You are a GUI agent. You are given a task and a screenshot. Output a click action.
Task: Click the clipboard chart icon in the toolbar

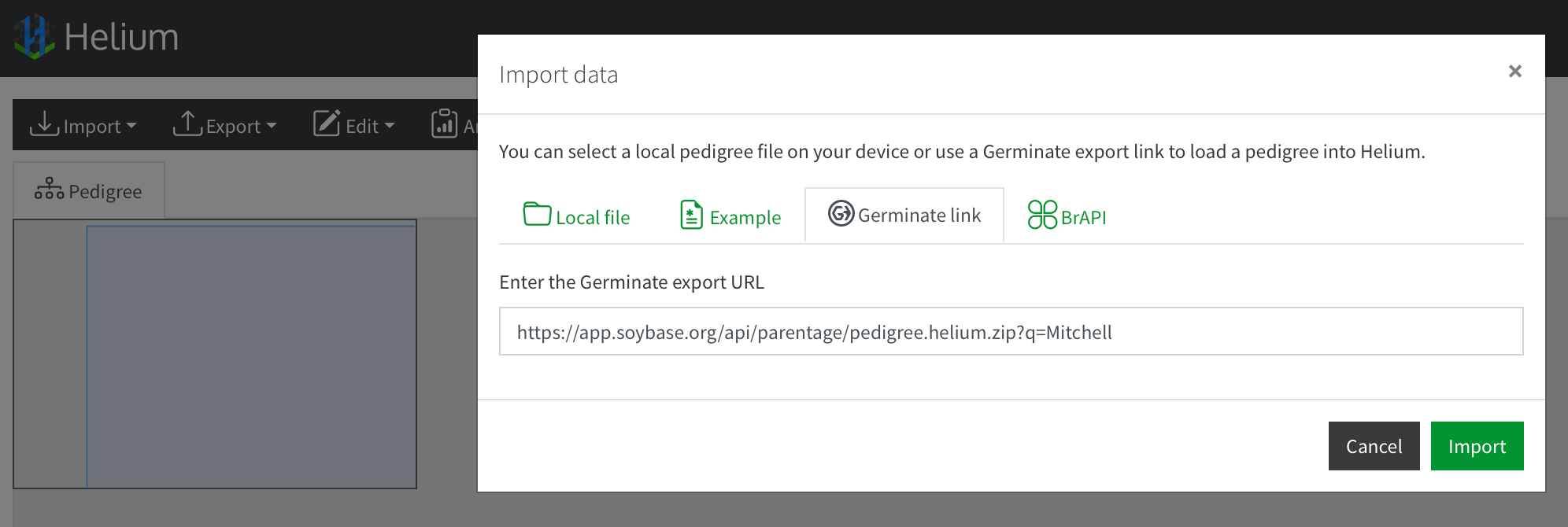click(x=445, y=124)
